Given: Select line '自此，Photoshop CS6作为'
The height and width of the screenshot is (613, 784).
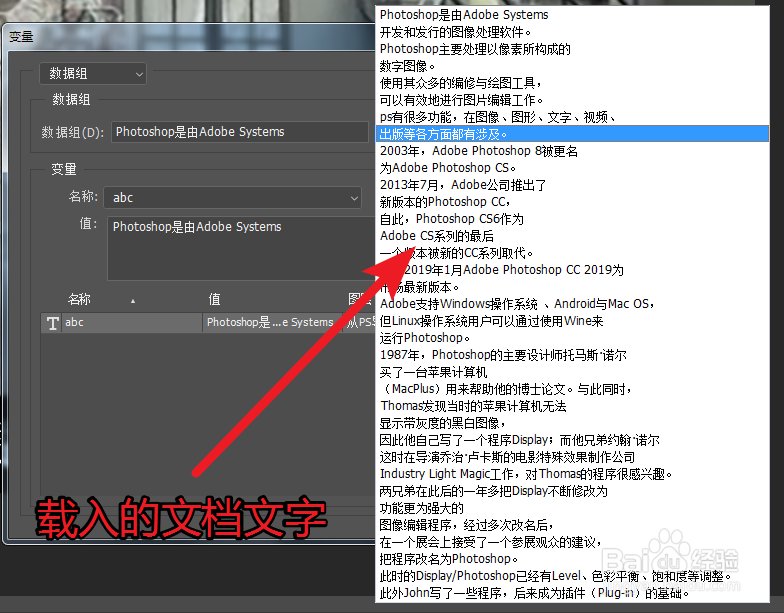Looking at the screenshot, I should coord(572,218).
